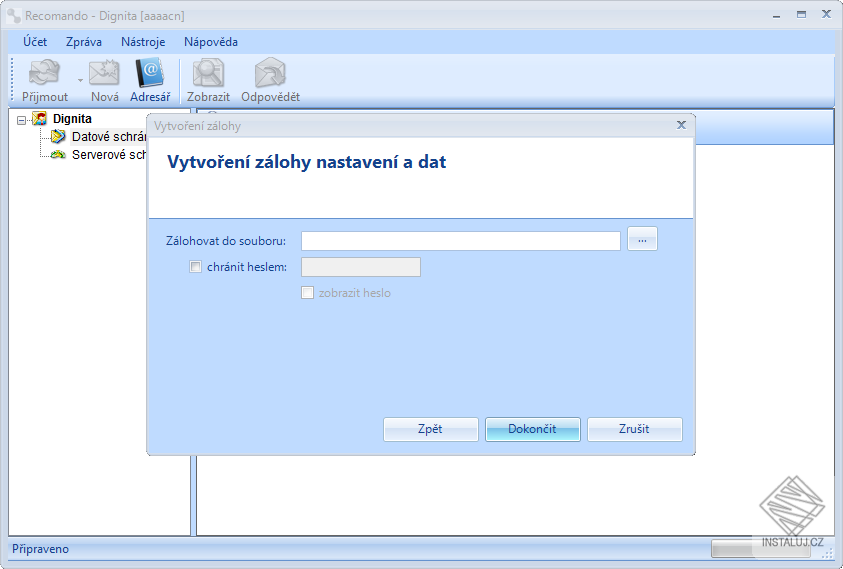This screenshot has width=843, height=569.
Task: Select the Datové schránky tree item
Action: pos(109,137)
